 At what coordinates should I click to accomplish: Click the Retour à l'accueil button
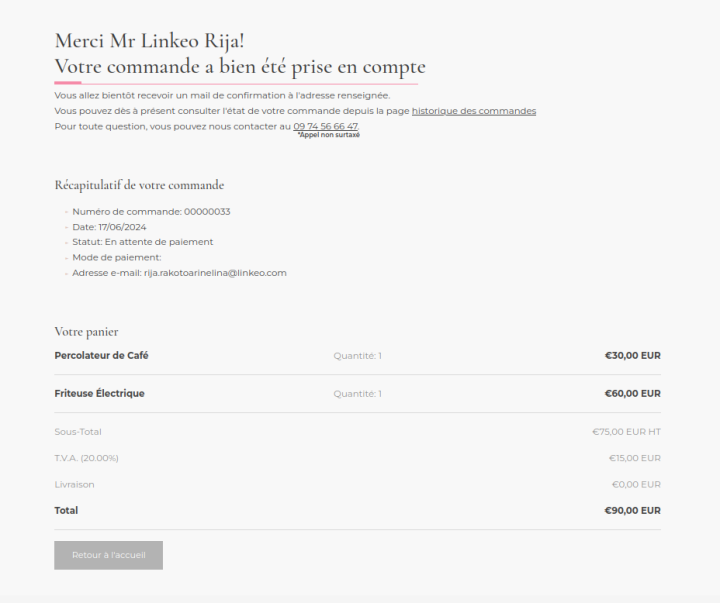tap(108, 555)
